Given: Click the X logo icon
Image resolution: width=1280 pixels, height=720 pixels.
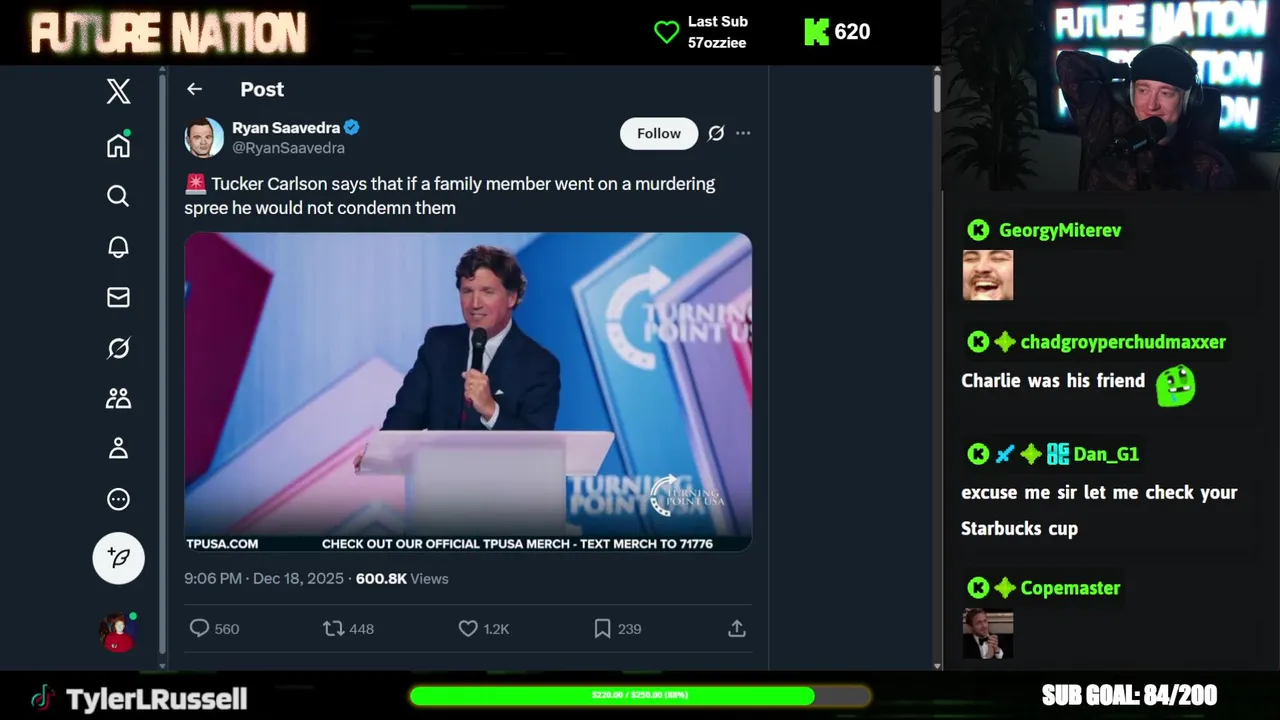Looking at the screenshot, I should 118,92.
